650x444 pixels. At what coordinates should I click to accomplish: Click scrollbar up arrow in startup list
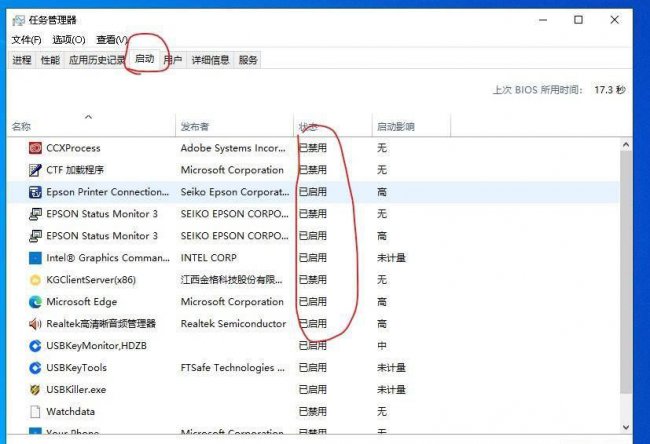626,145
